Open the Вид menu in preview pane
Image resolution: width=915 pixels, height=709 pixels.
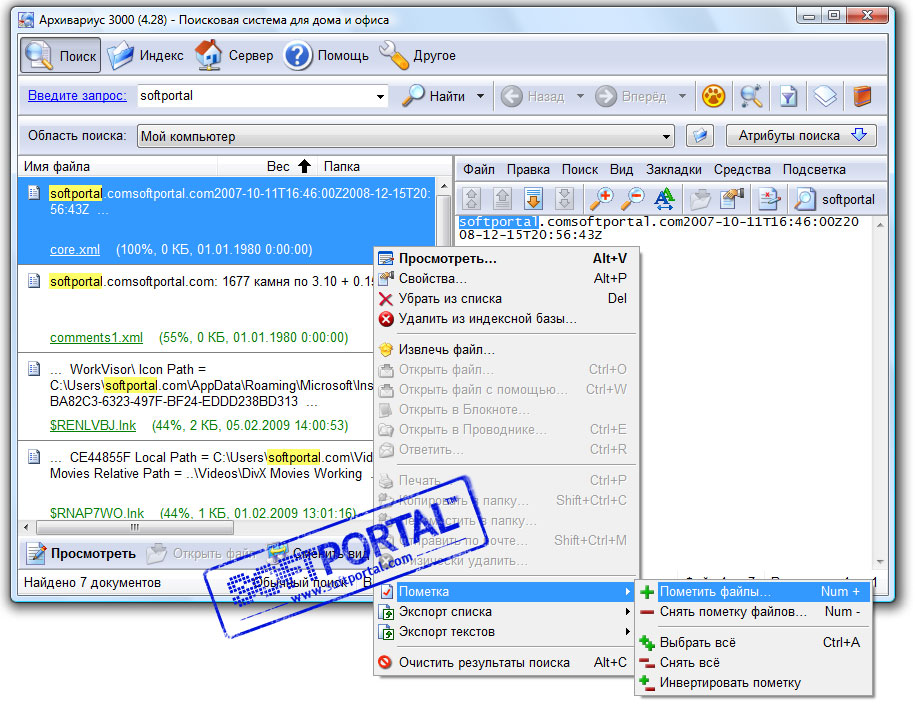[621, 170]
